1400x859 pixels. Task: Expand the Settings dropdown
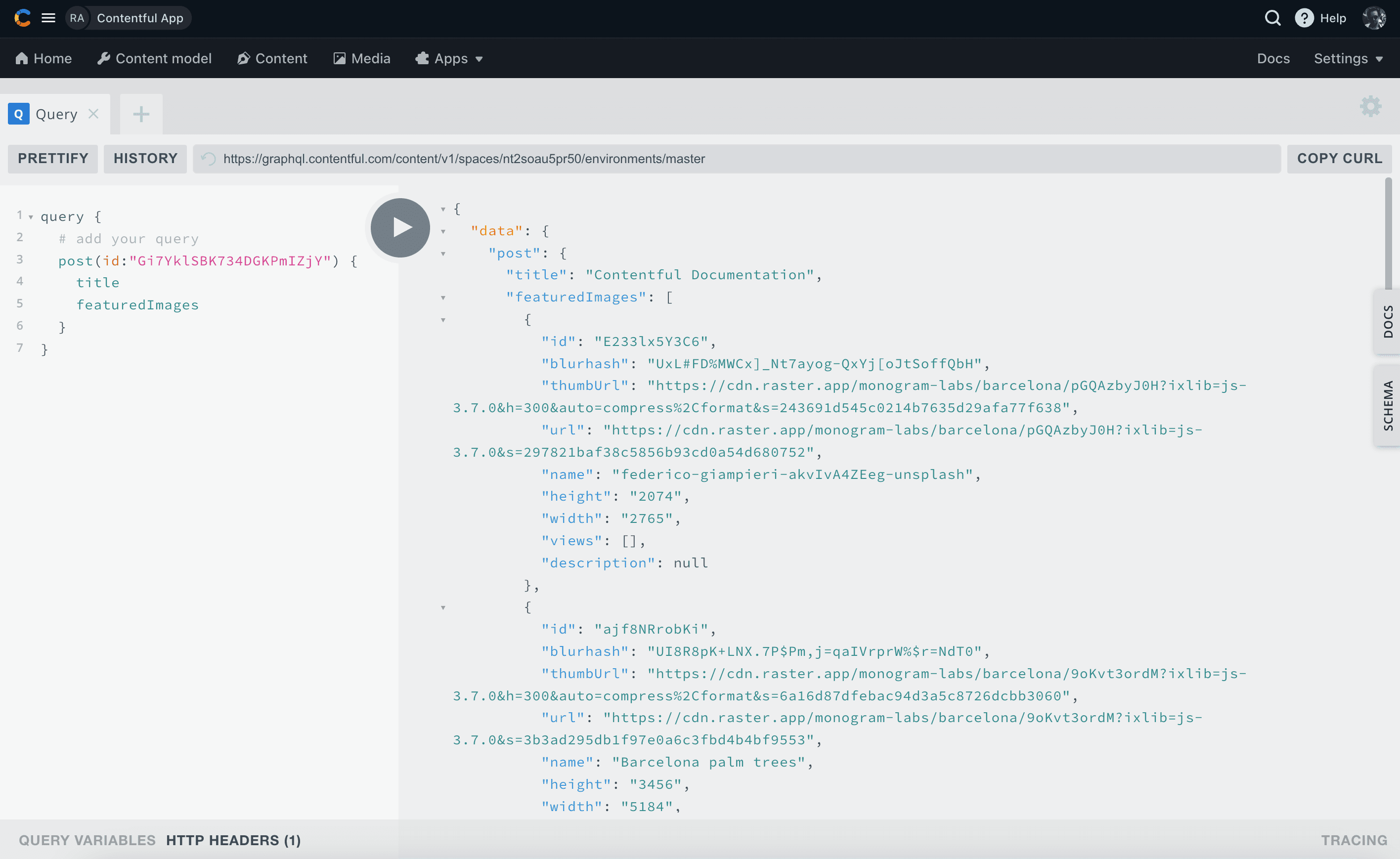[1348, 58]
